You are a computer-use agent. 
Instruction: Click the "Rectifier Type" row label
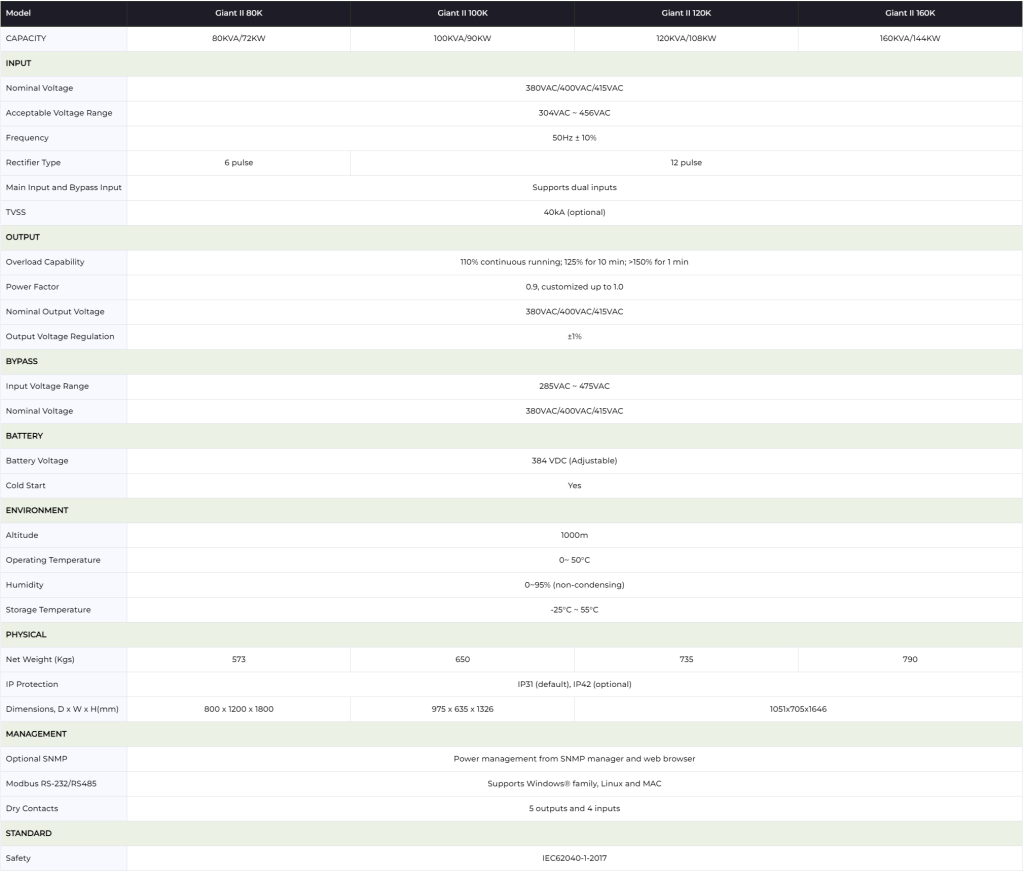pyautogui.click(x=33, y=163)
